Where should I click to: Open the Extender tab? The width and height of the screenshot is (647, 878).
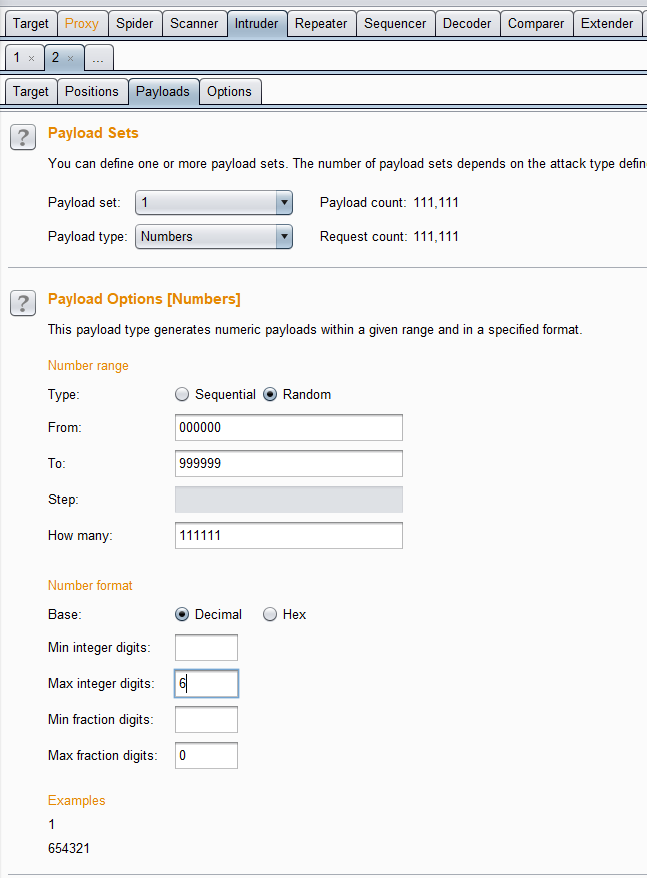pos(607,24)
